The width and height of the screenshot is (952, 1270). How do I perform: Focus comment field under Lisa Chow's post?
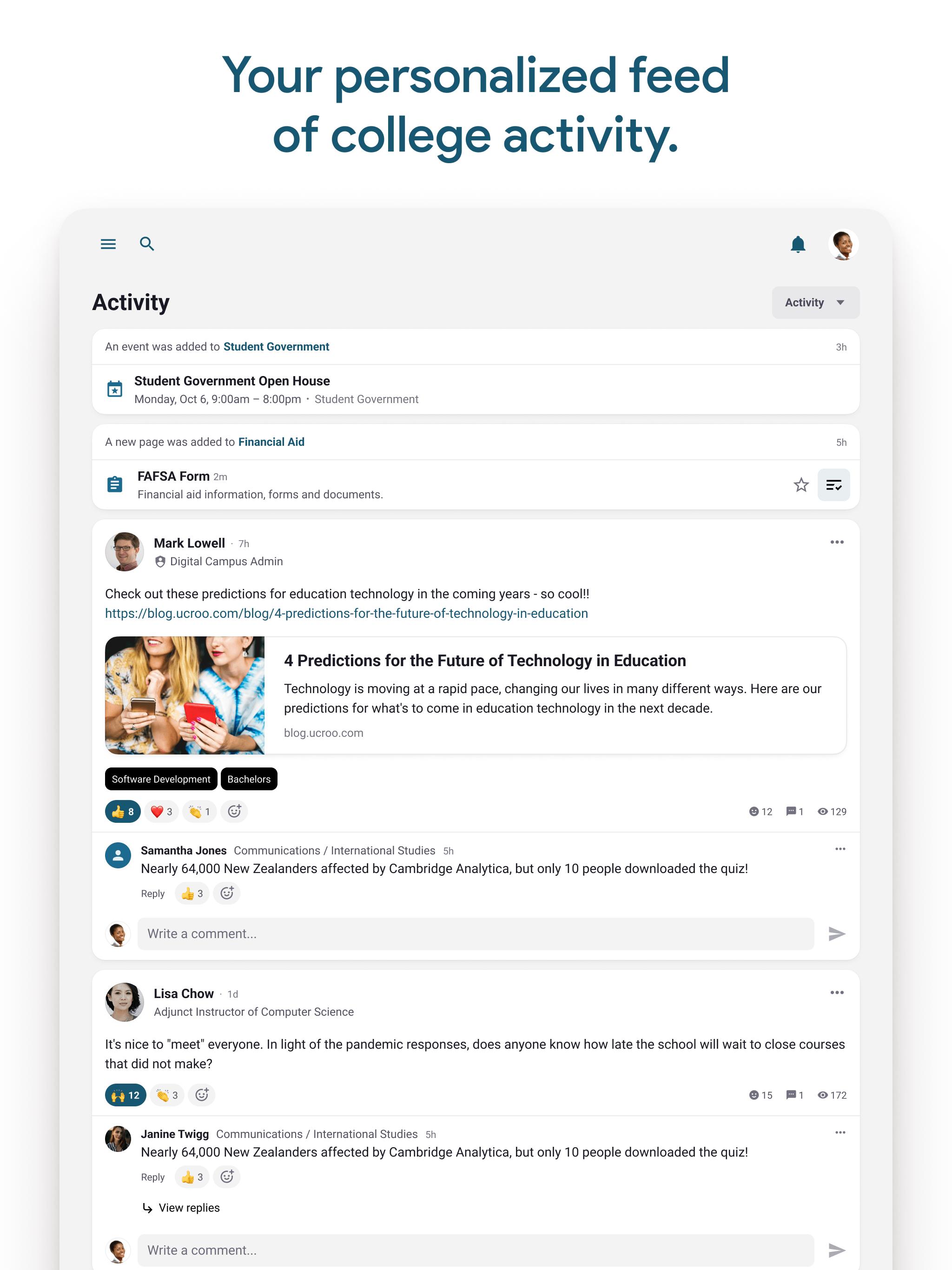[476, 1250]
